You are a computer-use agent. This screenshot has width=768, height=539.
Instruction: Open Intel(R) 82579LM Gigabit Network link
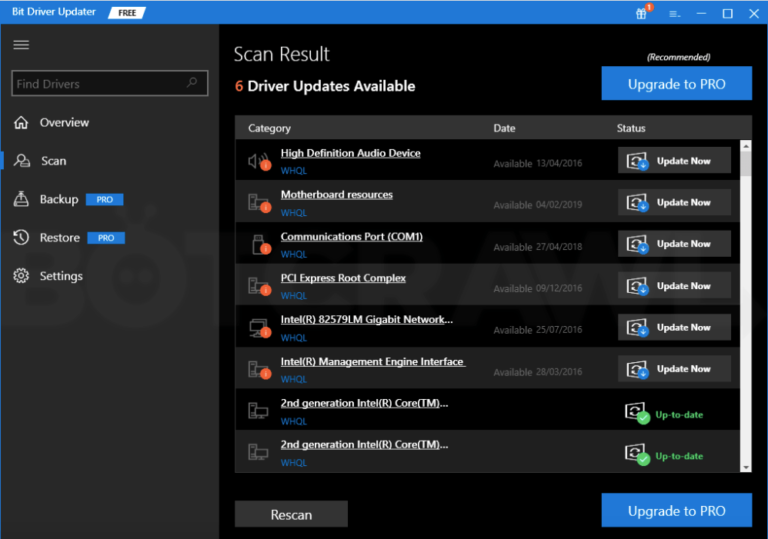(366, 319)
